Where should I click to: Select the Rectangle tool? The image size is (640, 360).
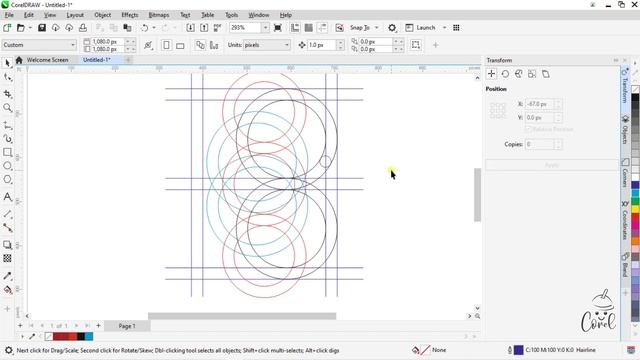point(7,152)
